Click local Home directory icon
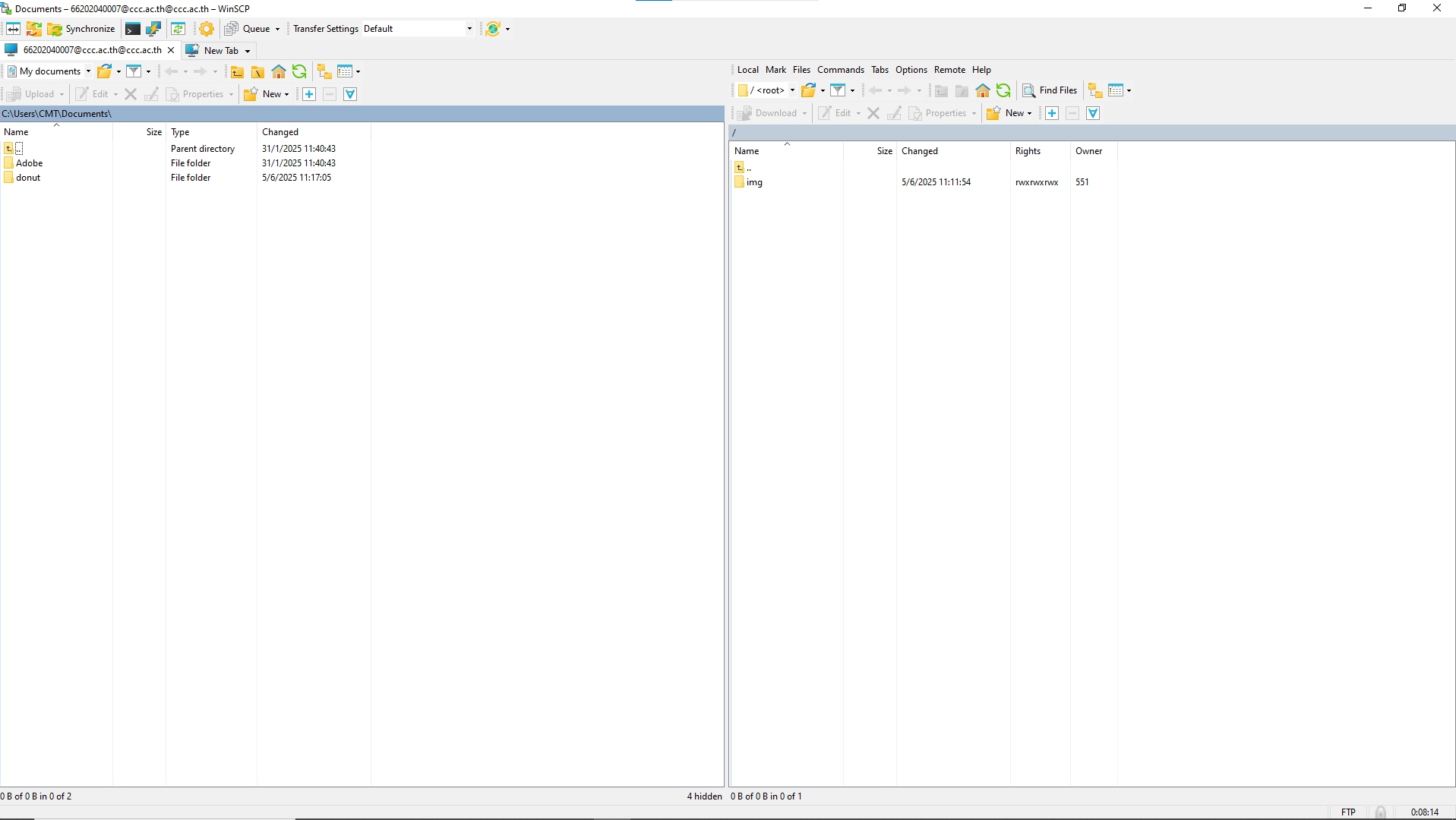Screen dimensions: 1456x820 (279, 71)
